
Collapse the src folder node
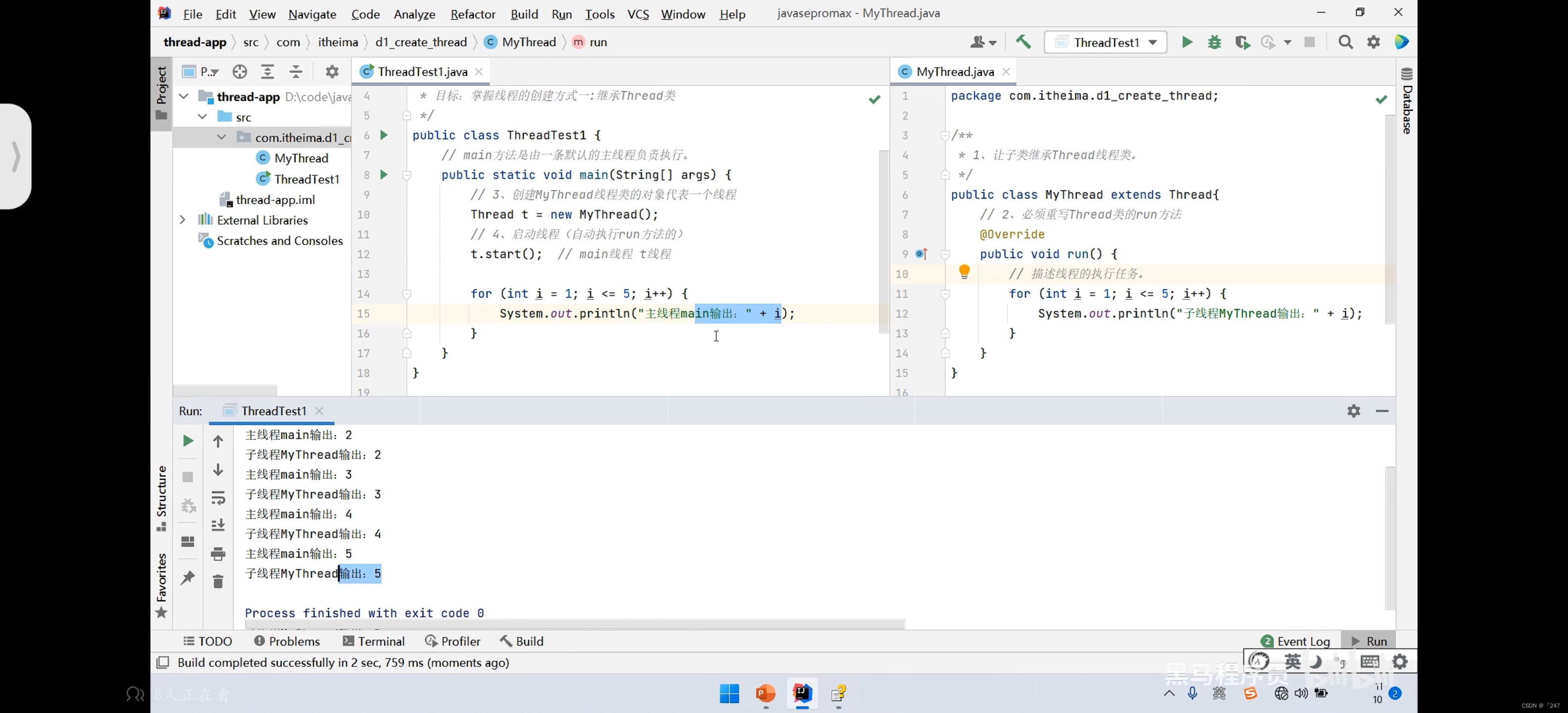pyautogui.click(x=203, y=116)
